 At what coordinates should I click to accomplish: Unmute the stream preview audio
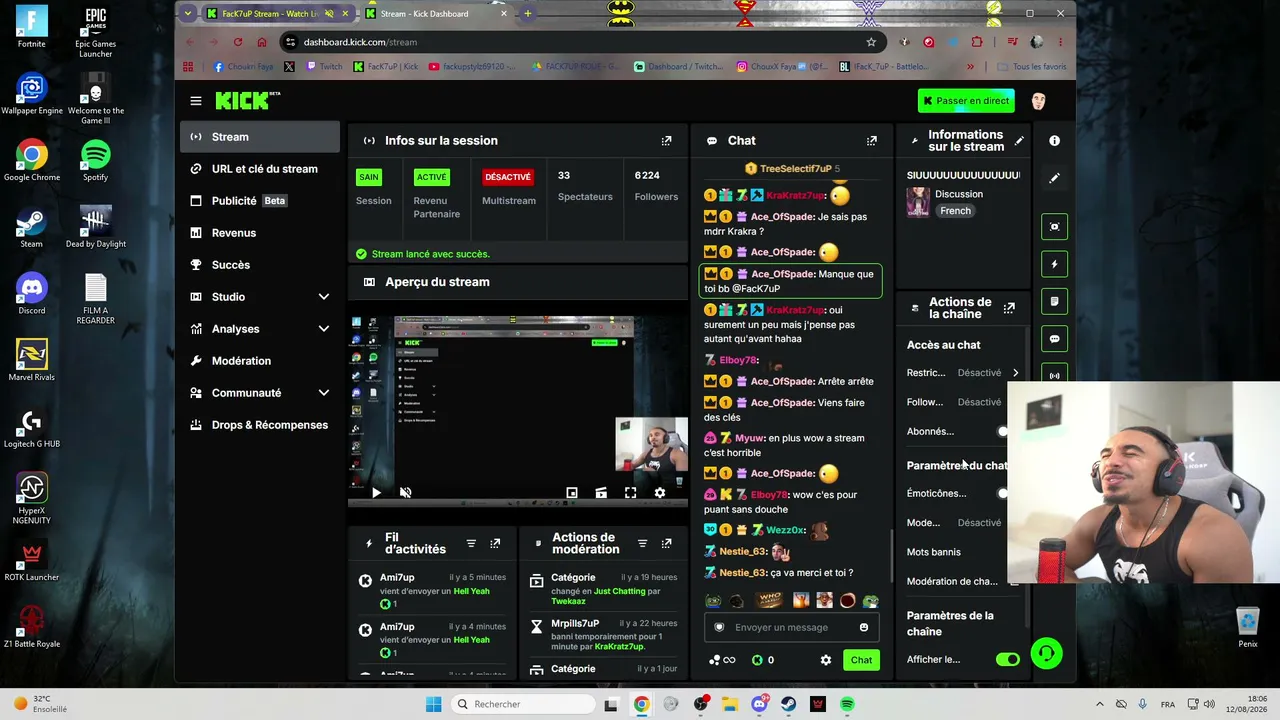click(x=405, y=493)
